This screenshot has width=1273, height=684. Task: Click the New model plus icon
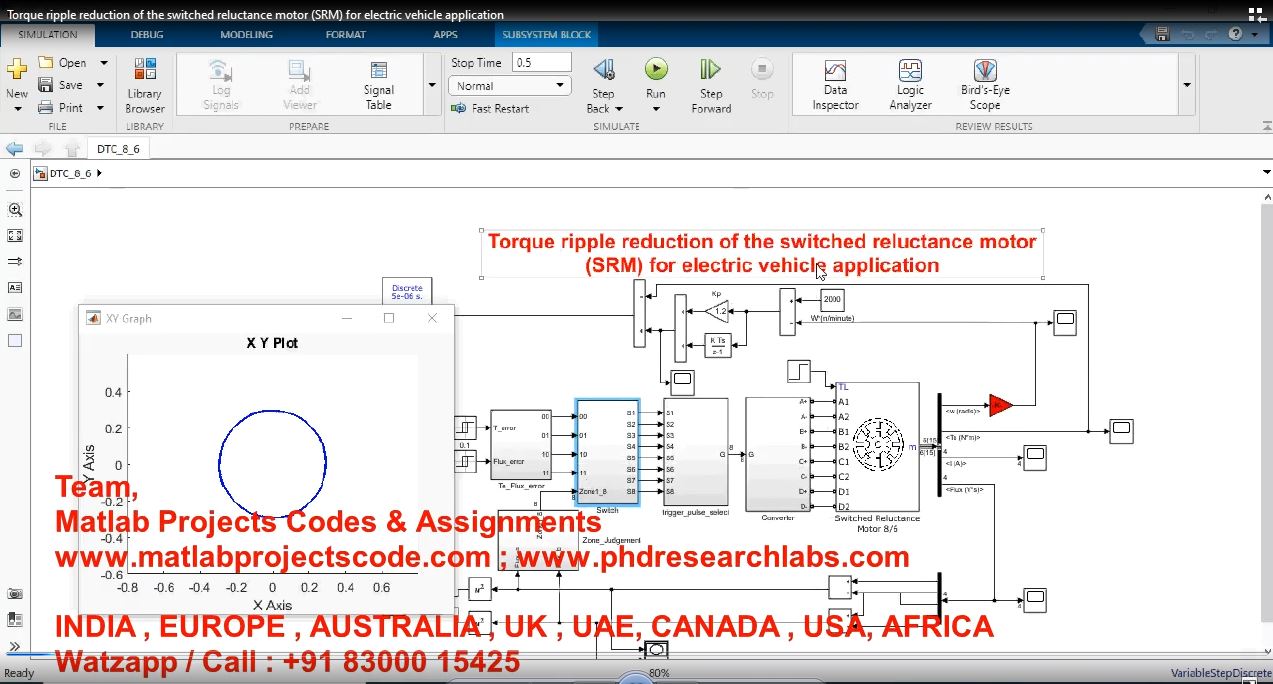pos(17,68)
